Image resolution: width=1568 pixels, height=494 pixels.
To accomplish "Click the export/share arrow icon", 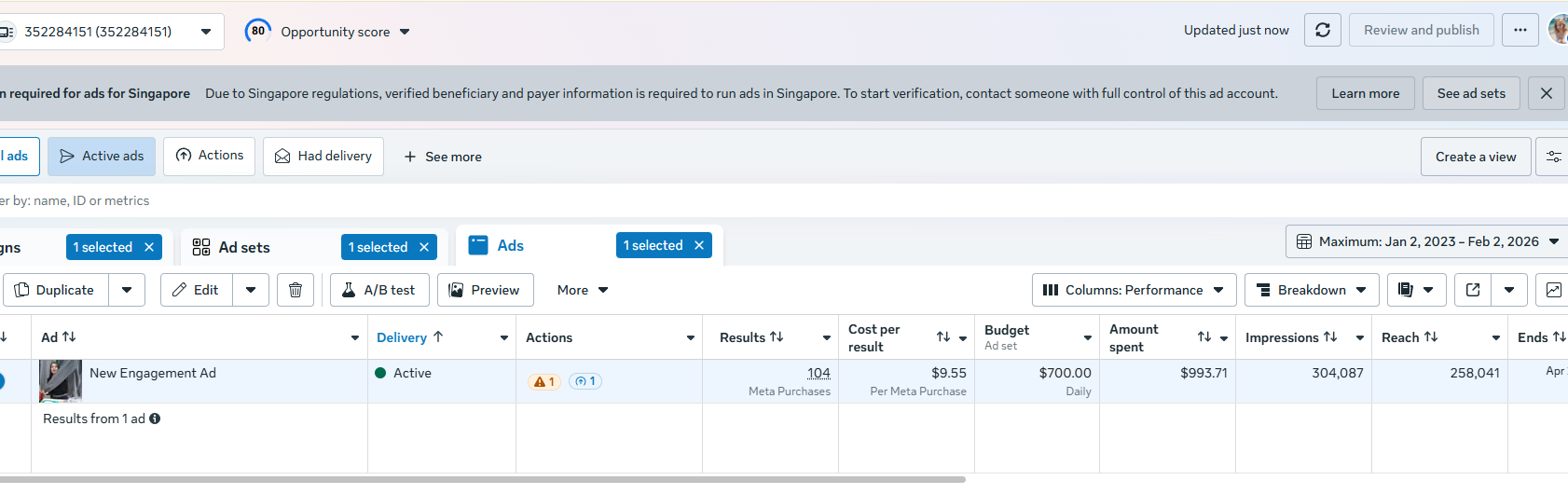I will pos(1473,290).
